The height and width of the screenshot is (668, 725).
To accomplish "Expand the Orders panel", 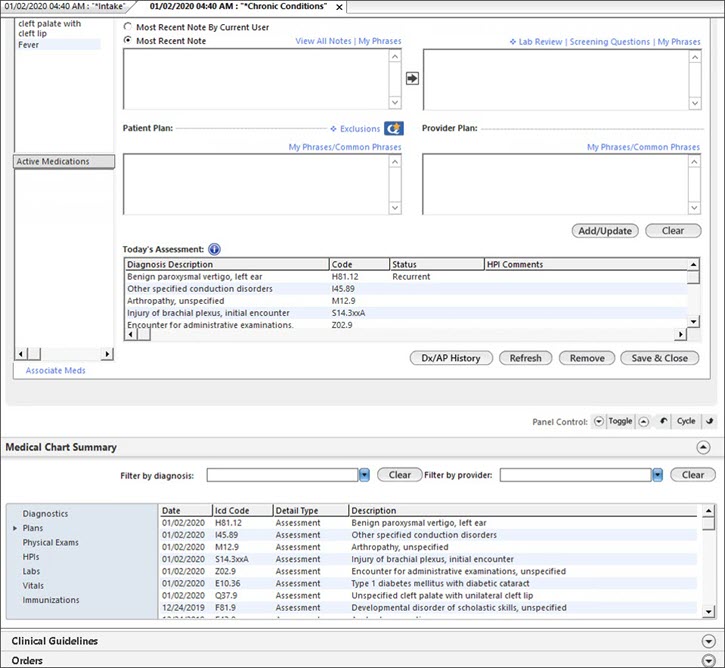I will coord(708,661).
